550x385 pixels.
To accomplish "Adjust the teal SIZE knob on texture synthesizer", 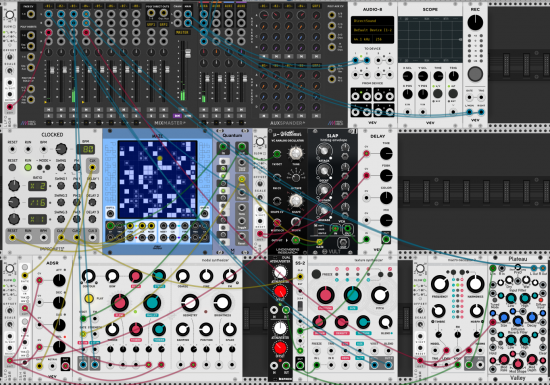I will 353,295.
